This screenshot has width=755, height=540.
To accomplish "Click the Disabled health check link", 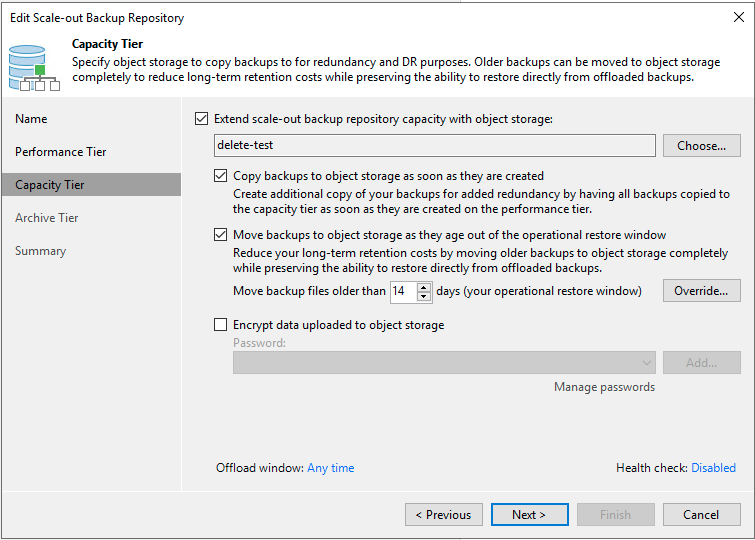I will click(713, 468).
